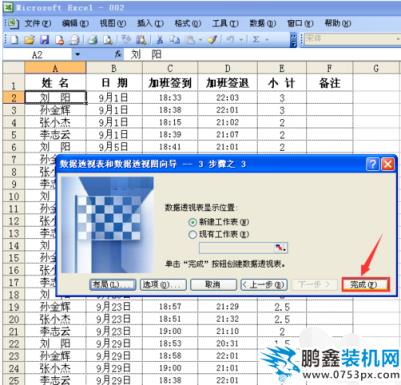Click the Open file folder icon
Viewport: 401px width, 385px height.
[x=29, y=40]
